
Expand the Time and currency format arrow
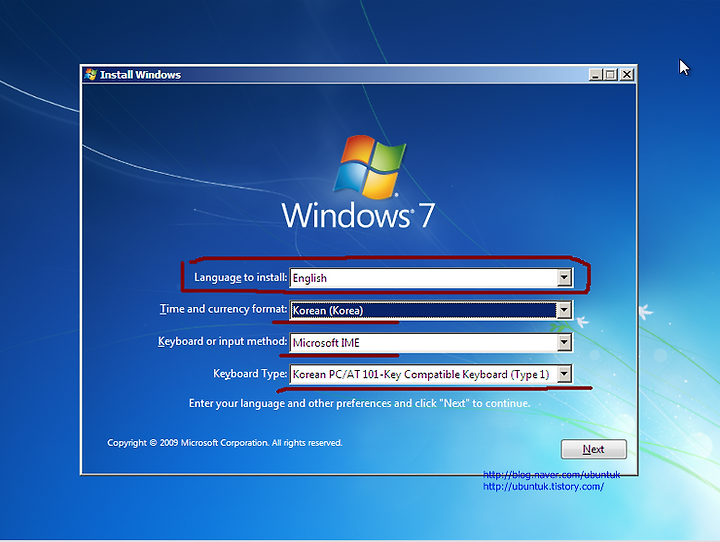click(x=564, y=310)
